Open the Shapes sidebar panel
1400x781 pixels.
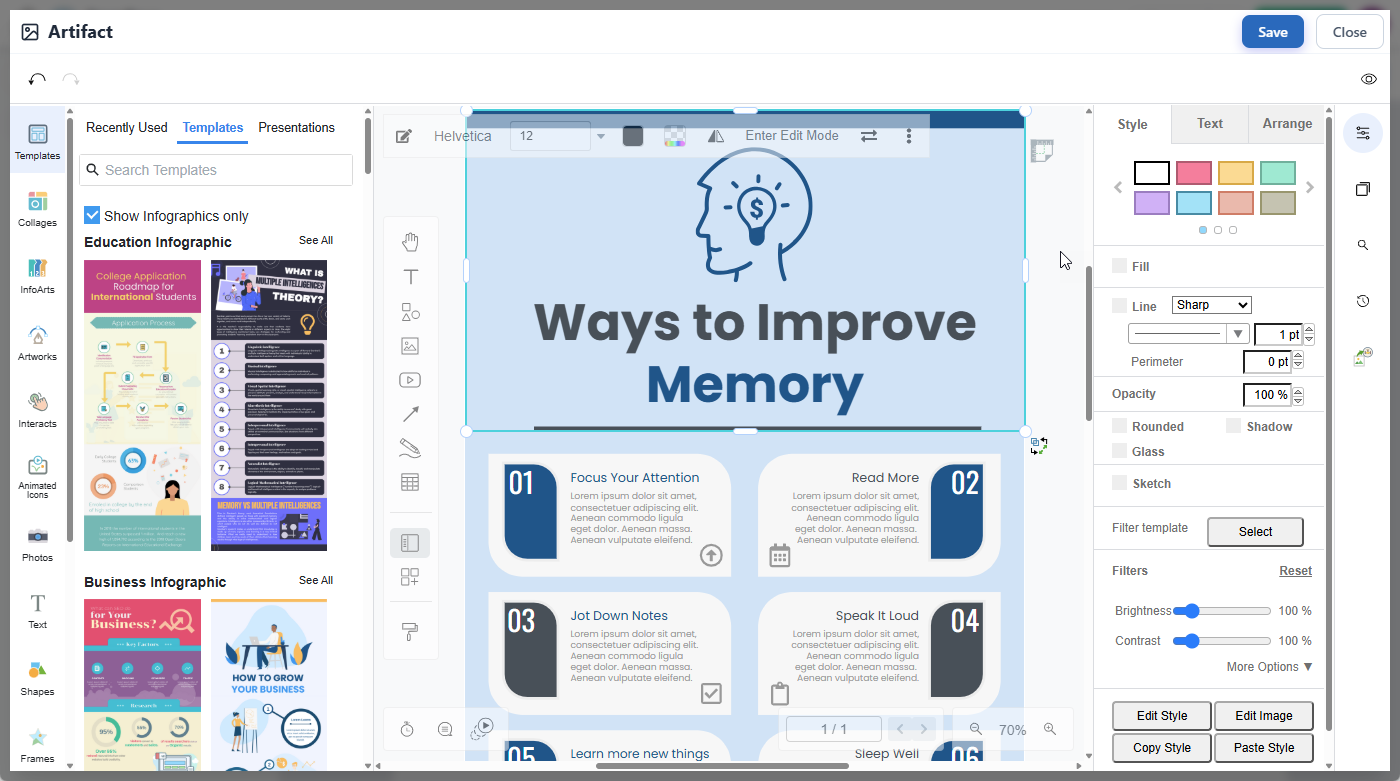[37, 678]
